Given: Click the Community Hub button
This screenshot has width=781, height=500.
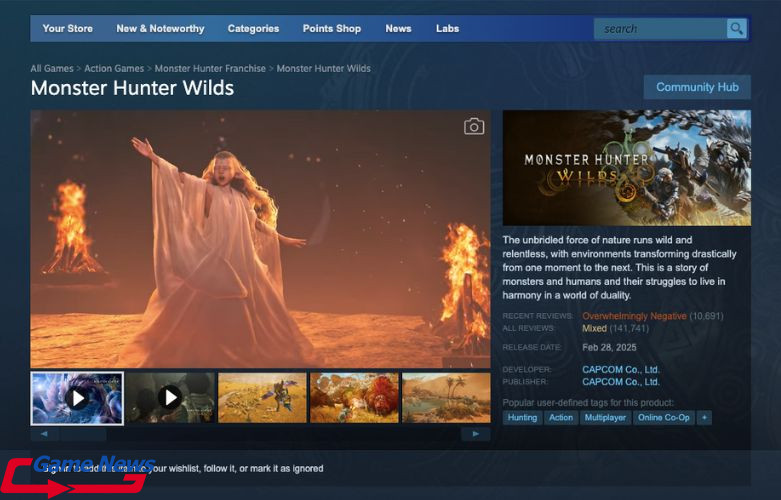Looking at the screenshot, I should pos(697,87).
